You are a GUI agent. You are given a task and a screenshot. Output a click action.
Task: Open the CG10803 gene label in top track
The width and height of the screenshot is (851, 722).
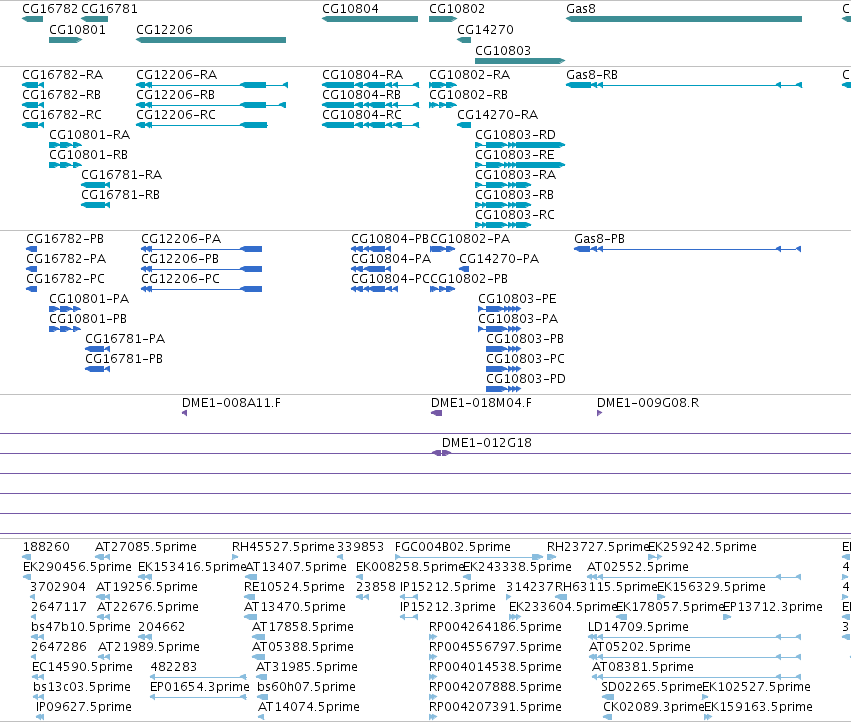(503, 50)
